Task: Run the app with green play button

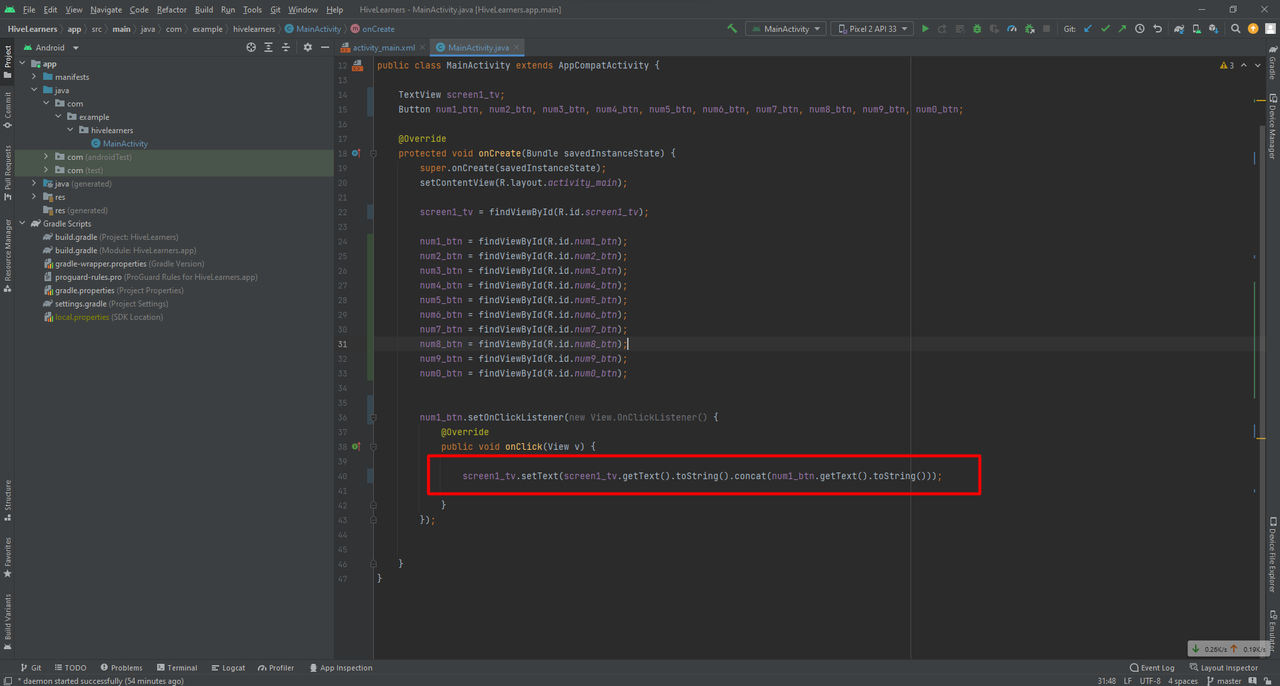Action: (x=925, y=29)
